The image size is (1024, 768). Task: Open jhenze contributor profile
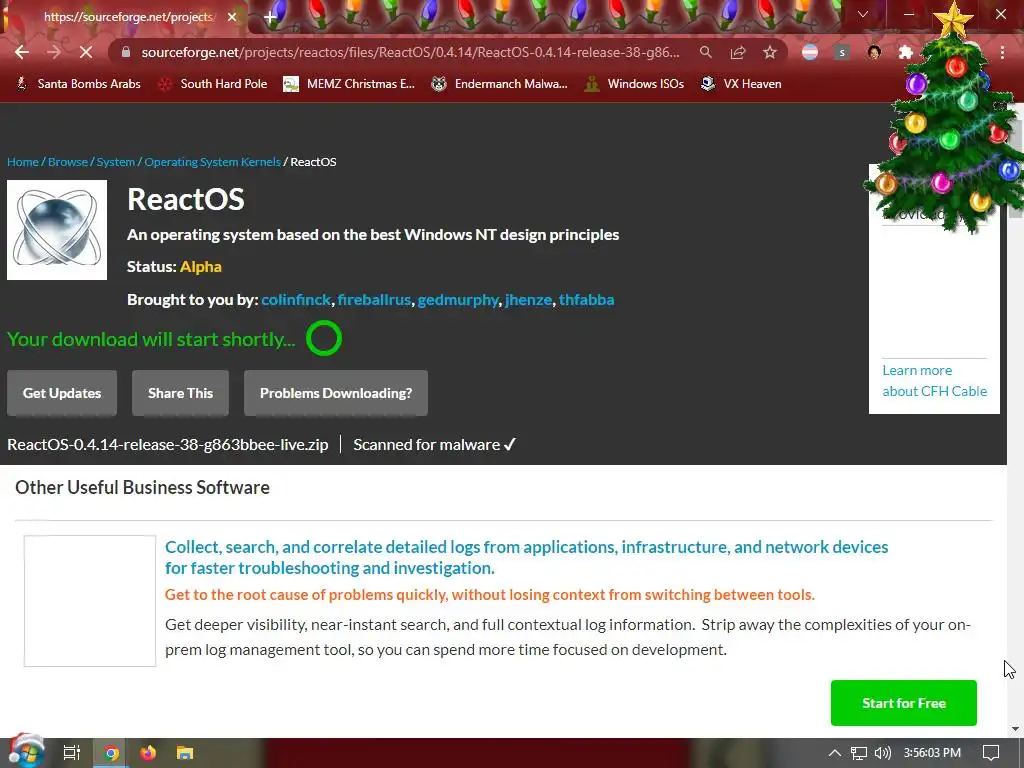coord(528,300)
